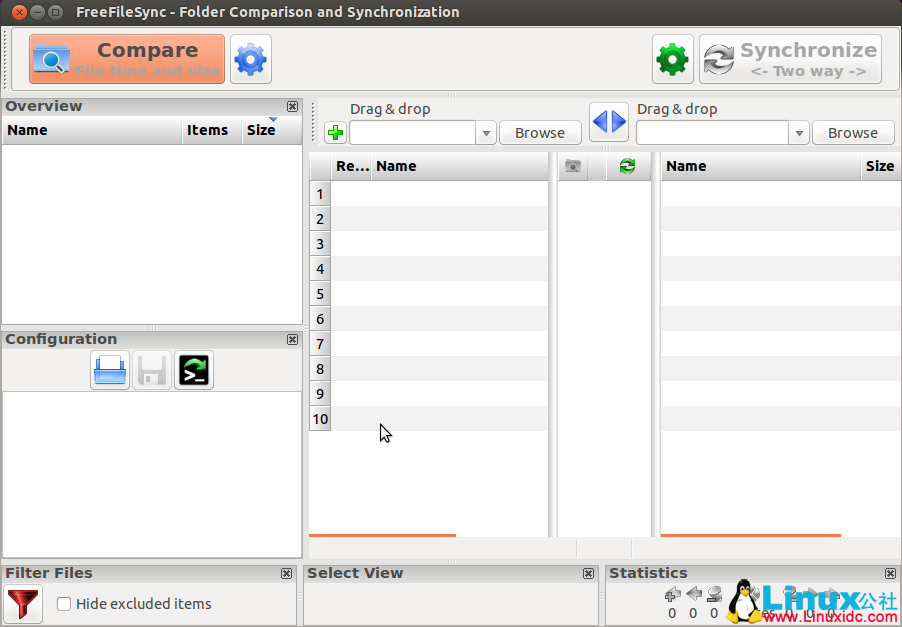Add folder pair with green plus icon

[336, 133]
